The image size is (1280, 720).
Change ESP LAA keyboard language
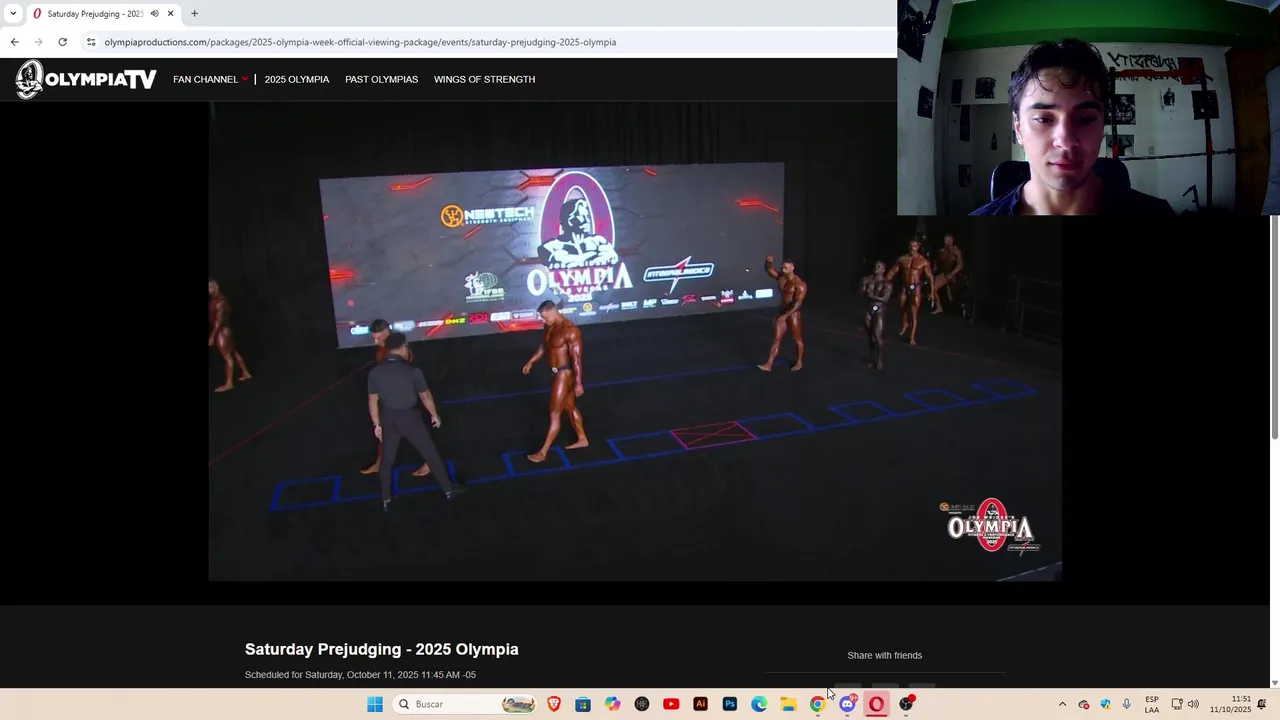[1152, 704]
